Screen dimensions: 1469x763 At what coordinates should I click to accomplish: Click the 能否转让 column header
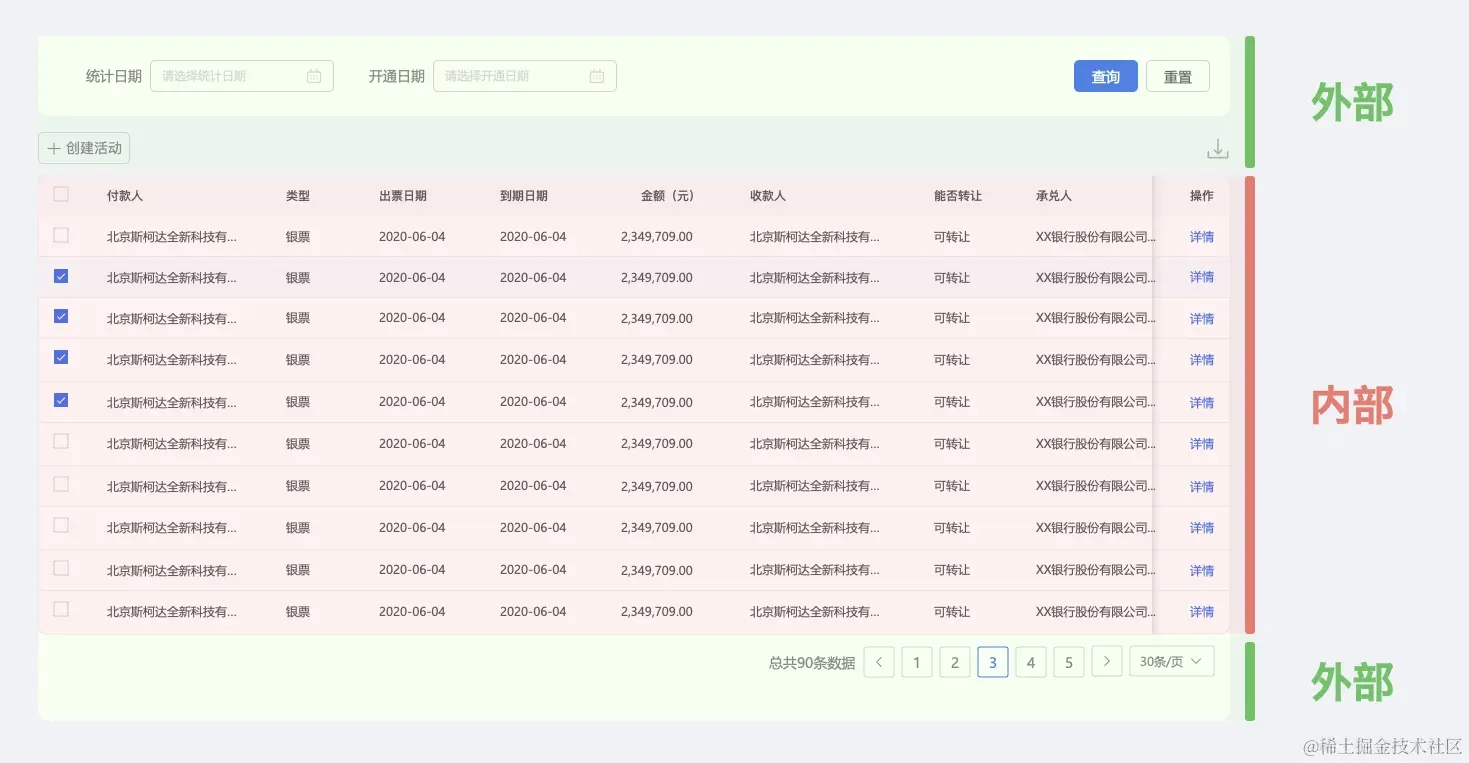957,195
